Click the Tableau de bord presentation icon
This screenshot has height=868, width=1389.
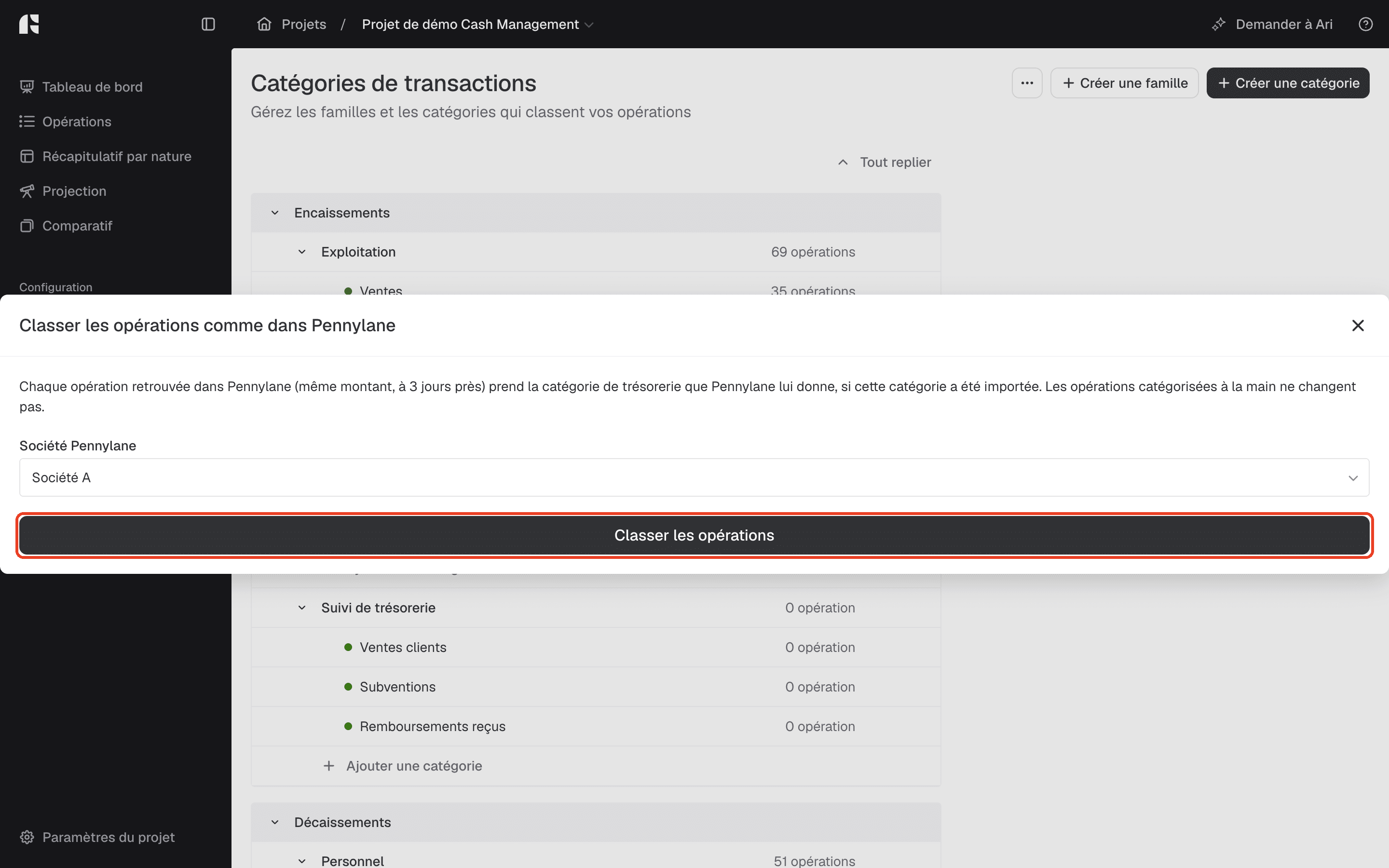tap(27, 87)
